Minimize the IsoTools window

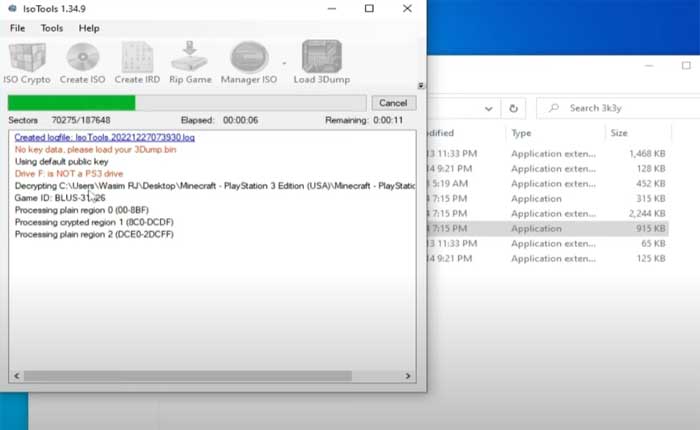[x=332, y=8]
